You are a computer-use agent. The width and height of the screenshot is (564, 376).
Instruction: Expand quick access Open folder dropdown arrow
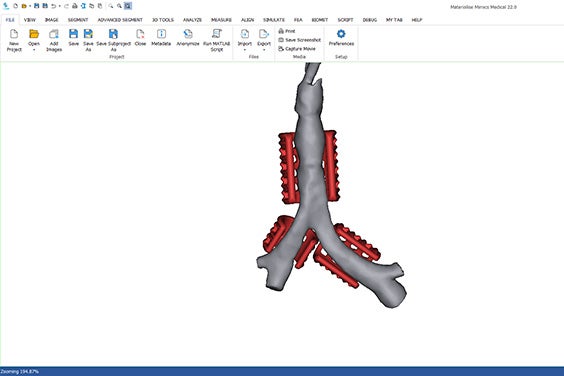[30, 6]
